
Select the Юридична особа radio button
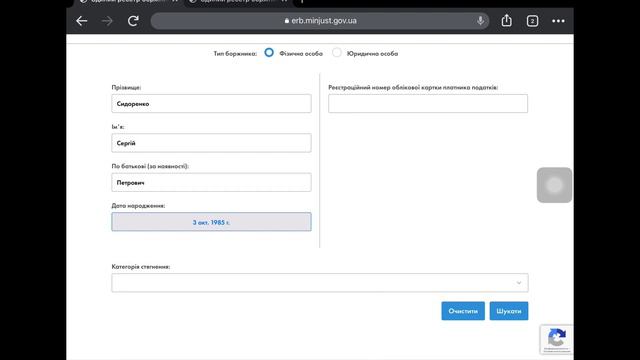pos(337,53)
